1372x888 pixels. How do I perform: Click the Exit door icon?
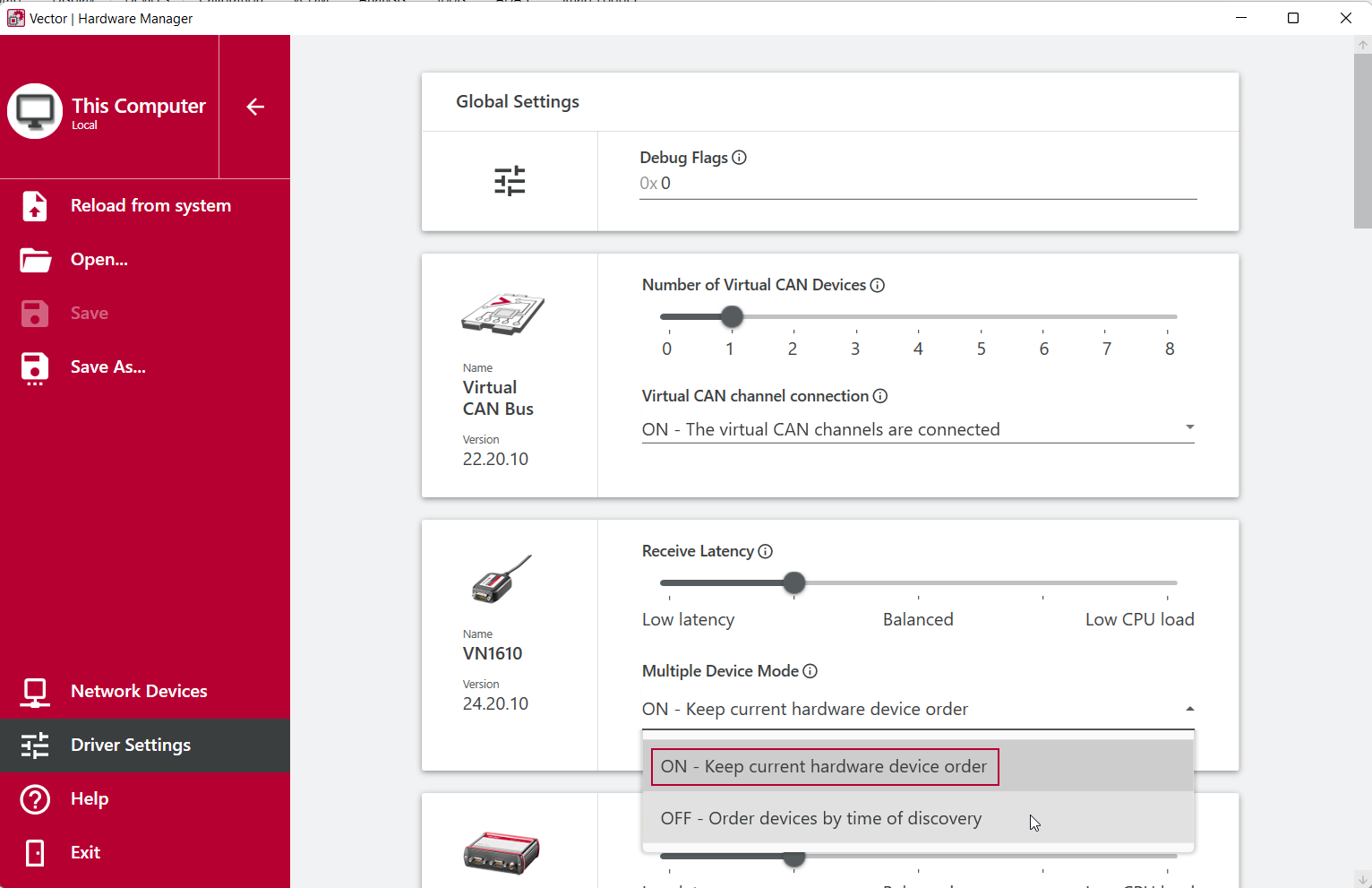[x=35, y=853]
